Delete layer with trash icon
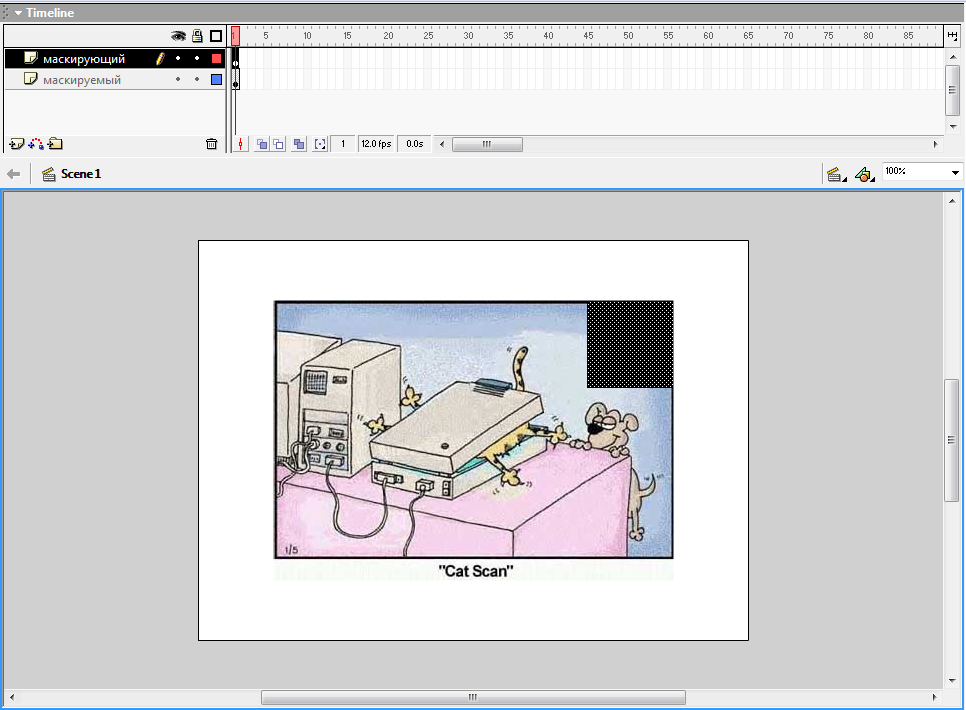The height and width of the screenshot is (710, 966). click(x=211, y=144)
